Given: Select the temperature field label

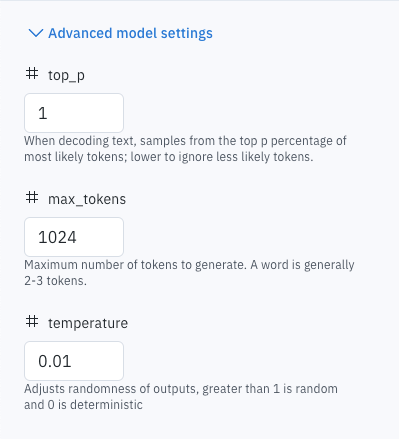Looking at the screenshot, I should point(88,323).
